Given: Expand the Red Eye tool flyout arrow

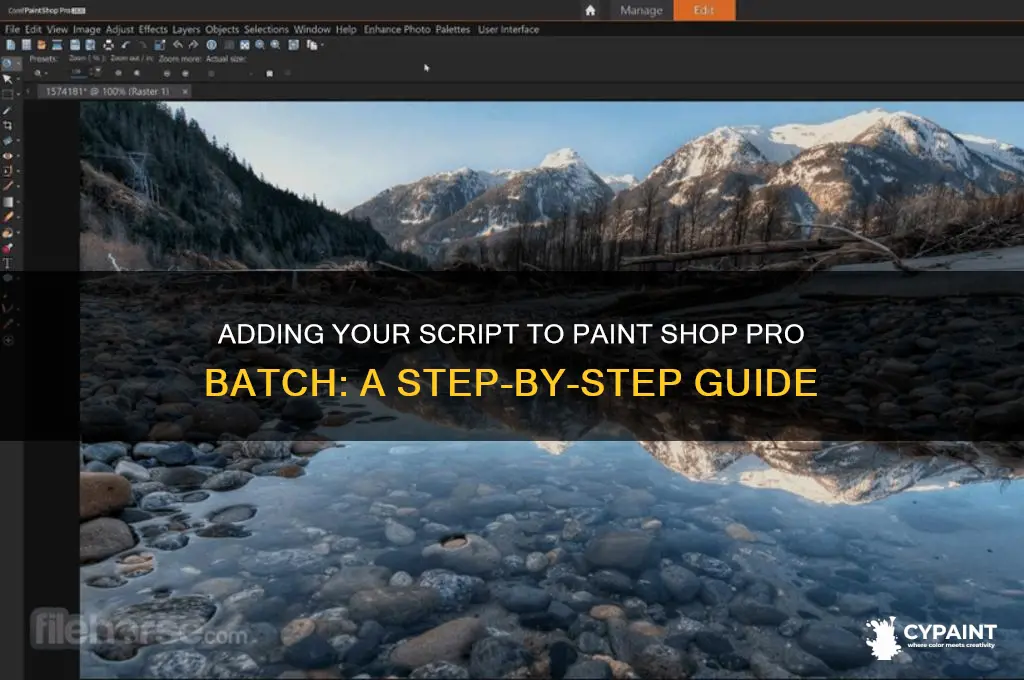Looking at the screenshot, I should (x=18, y=156).
